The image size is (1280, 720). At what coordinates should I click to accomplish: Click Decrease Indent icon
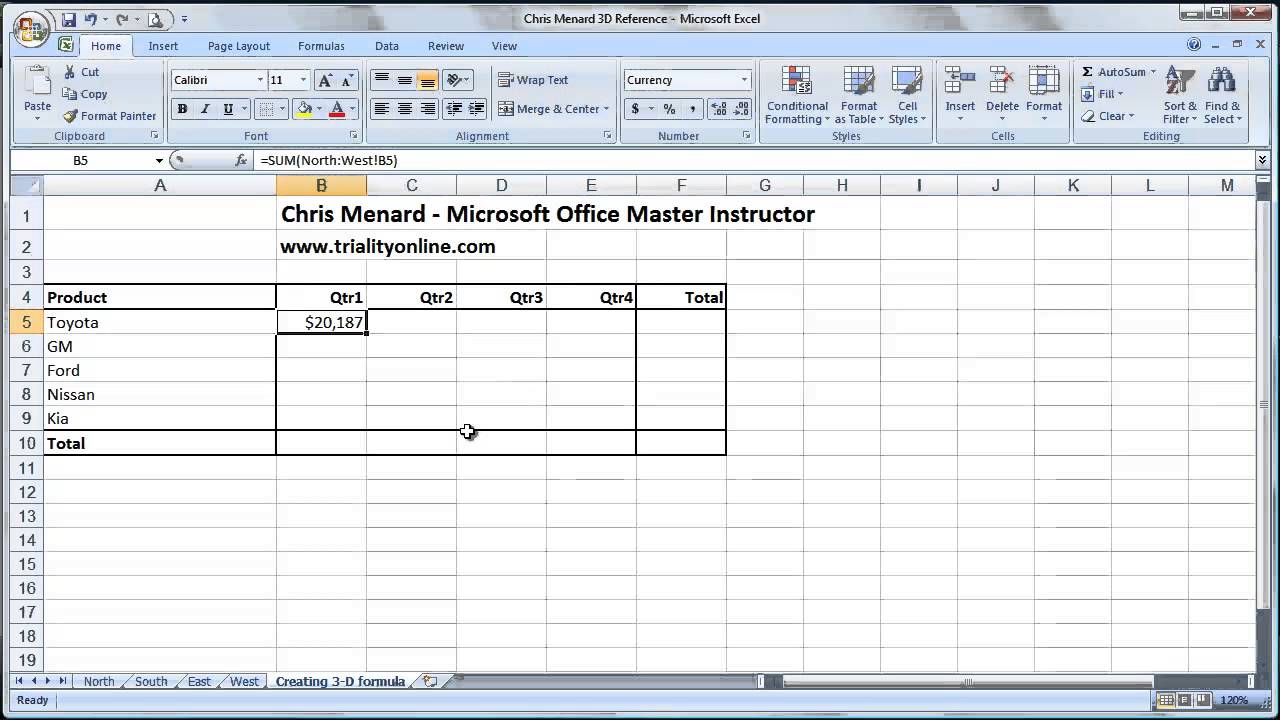point(455,109)
